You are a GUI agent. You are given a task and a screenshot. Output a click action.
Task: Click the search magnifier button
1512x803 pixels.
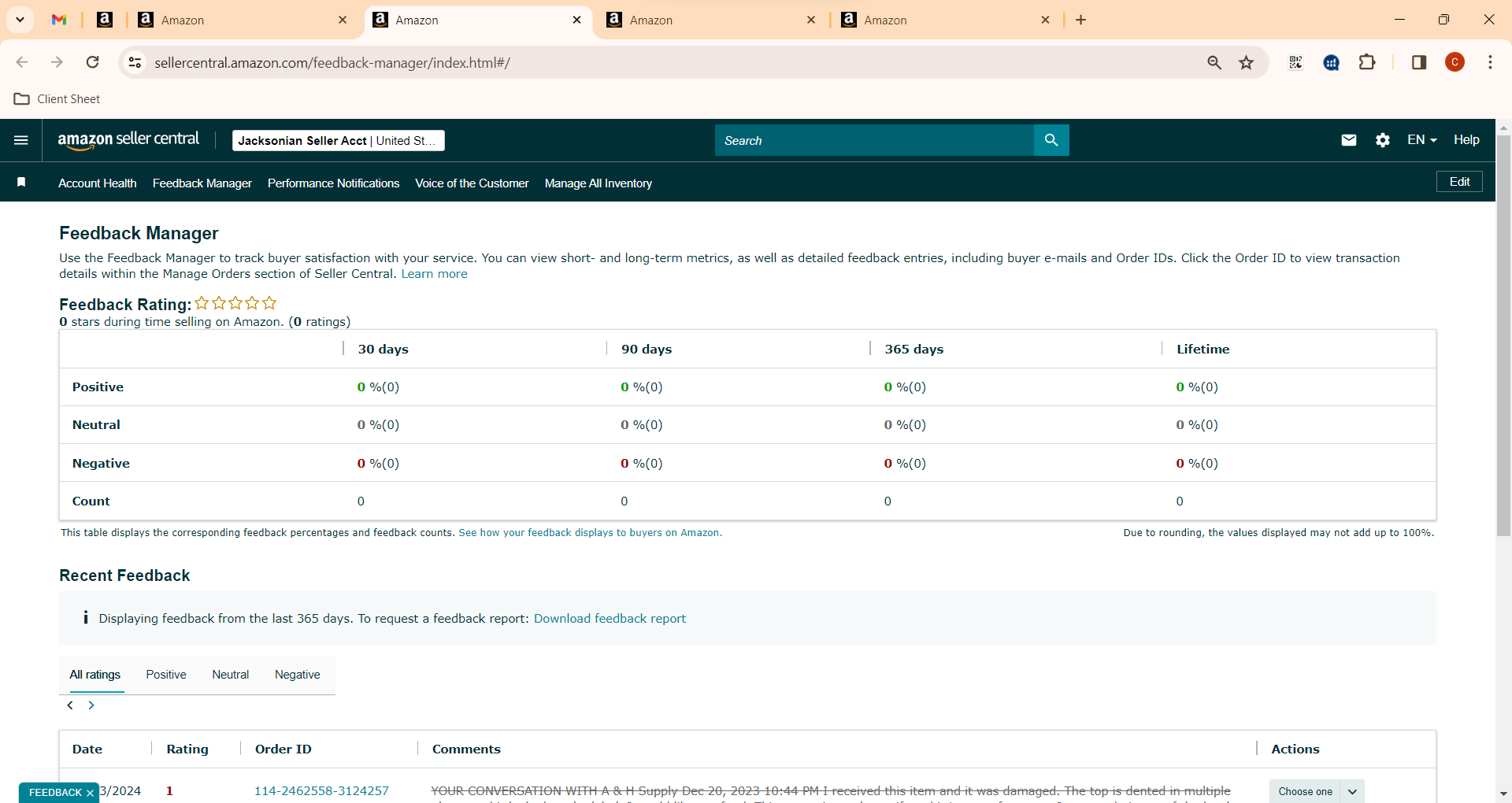[1051, 140]
